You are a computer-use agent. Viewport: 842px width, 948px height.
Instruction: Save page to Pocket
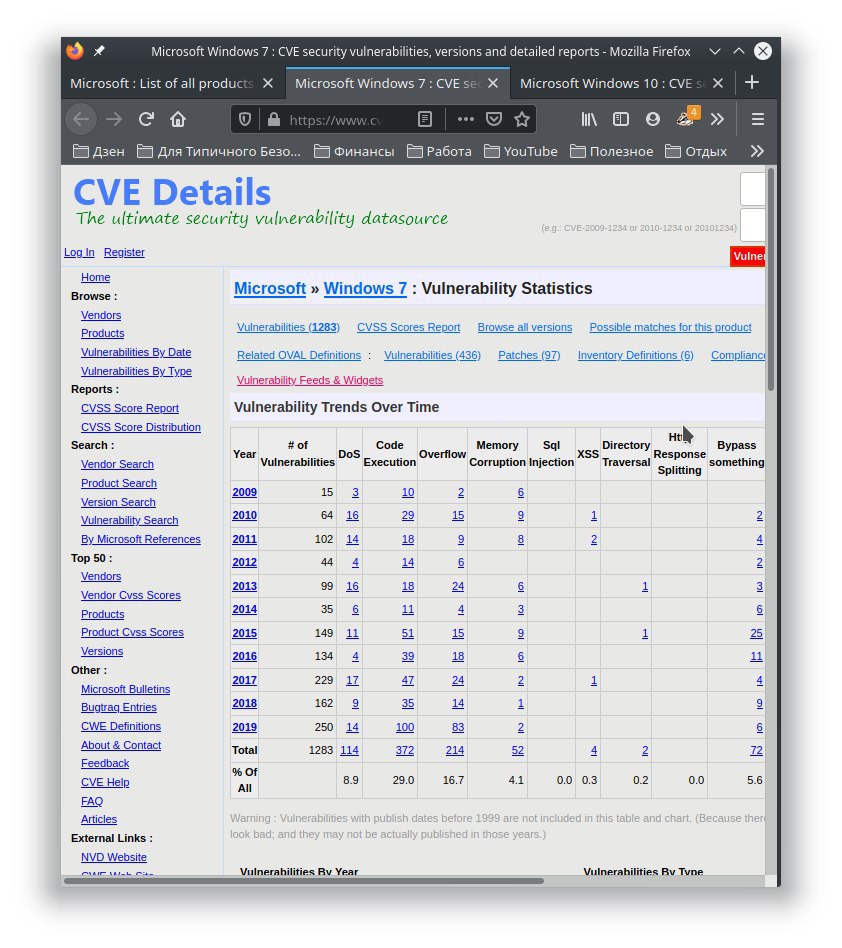coord(494,120)
